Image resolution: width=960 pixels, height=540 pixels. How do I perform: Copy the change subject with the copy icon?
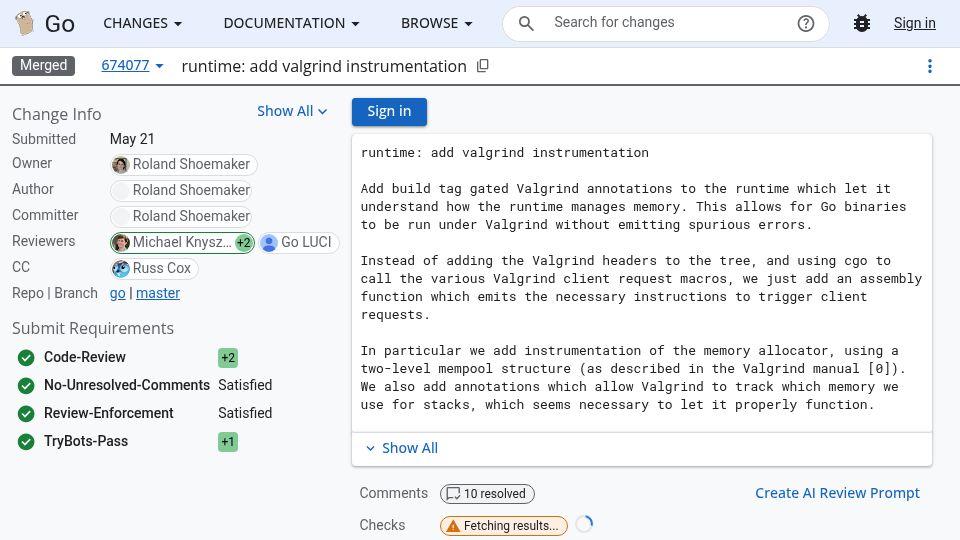point(482,66)
